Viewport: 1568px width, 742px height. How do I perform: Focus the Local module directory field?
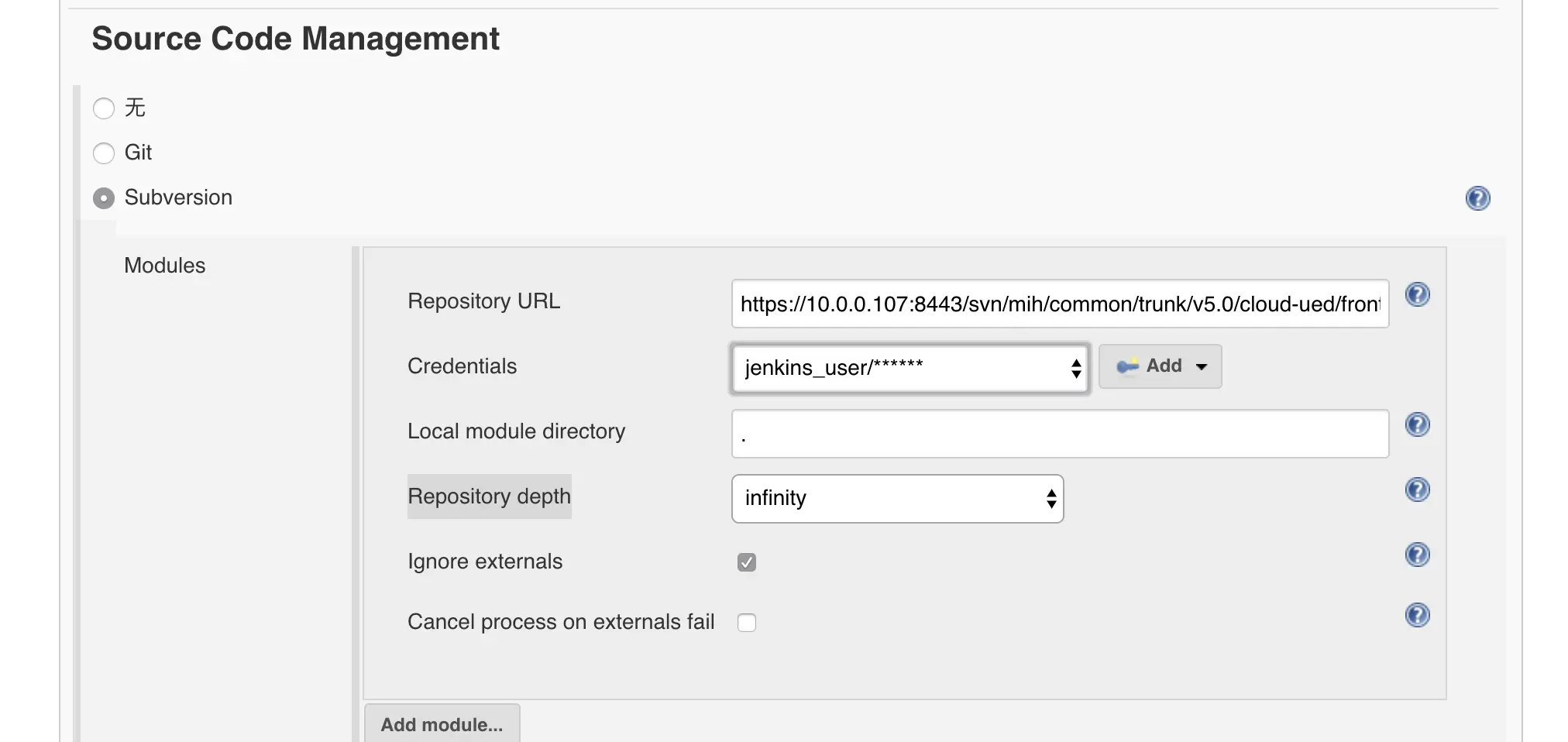[1059, 434]
